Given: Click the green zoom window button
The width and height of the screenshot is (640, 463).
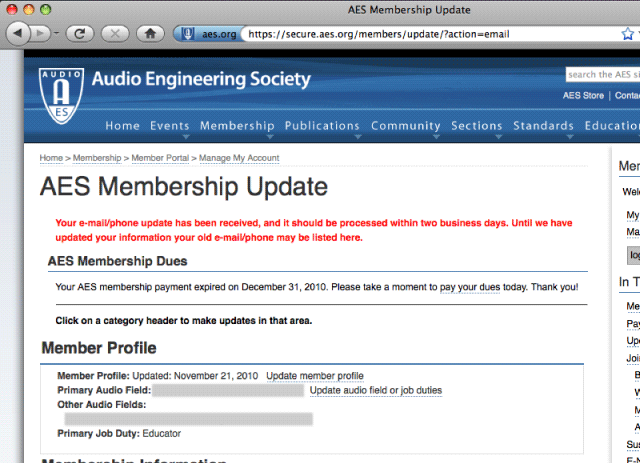Looking at the screenshot, I should (45, 10).
